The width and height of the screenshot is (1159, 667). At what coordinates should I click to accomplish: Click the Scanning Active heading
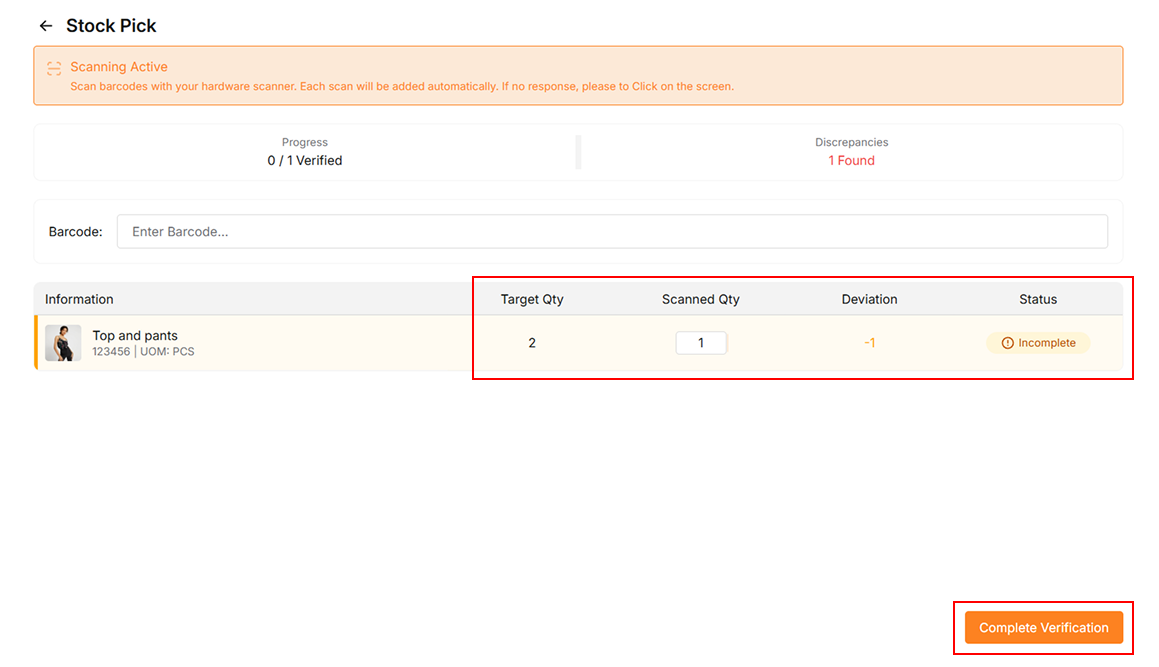pos(119,67)
